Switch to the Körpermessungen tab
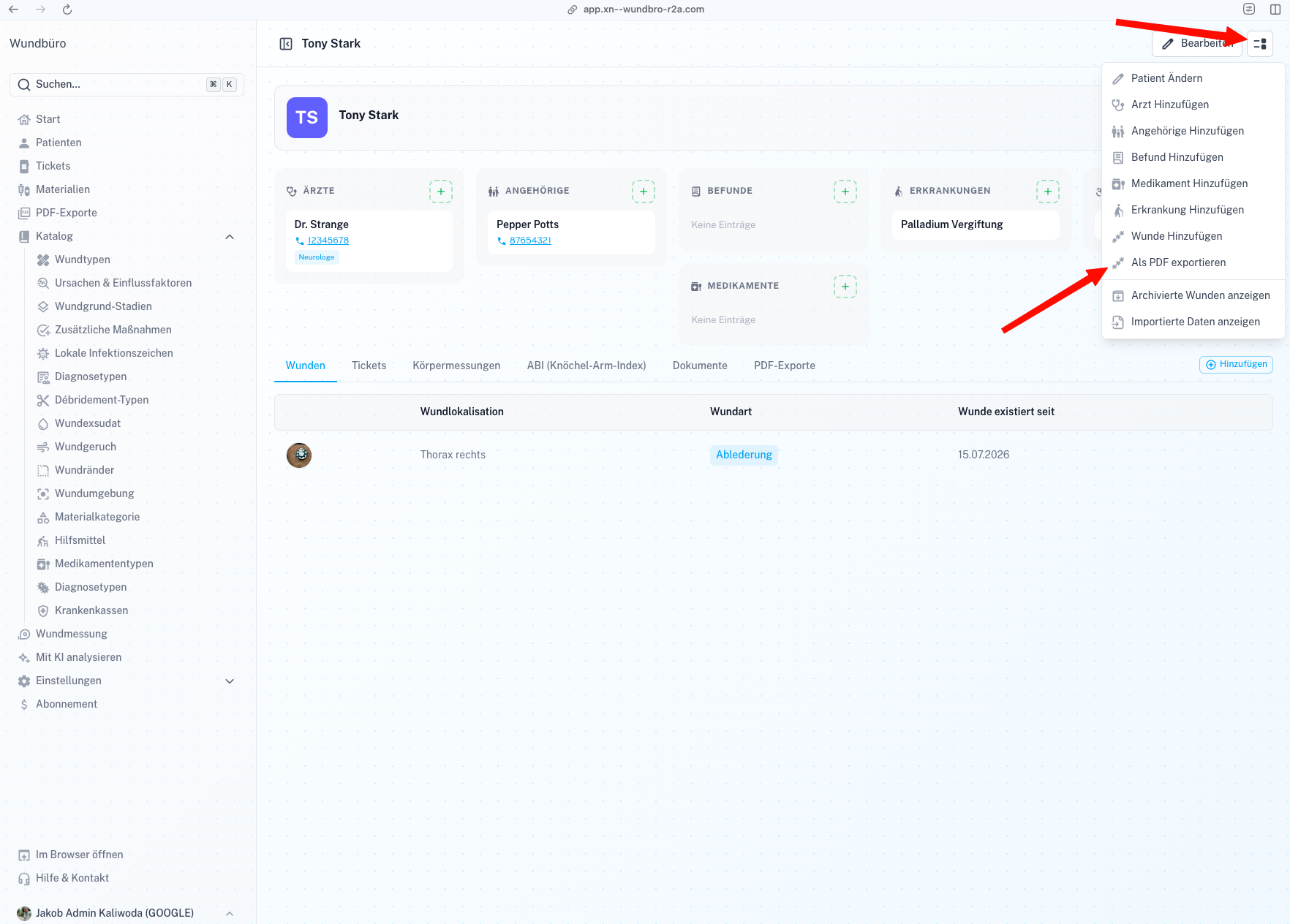The image size is (1290, 924). click(456, 366)
